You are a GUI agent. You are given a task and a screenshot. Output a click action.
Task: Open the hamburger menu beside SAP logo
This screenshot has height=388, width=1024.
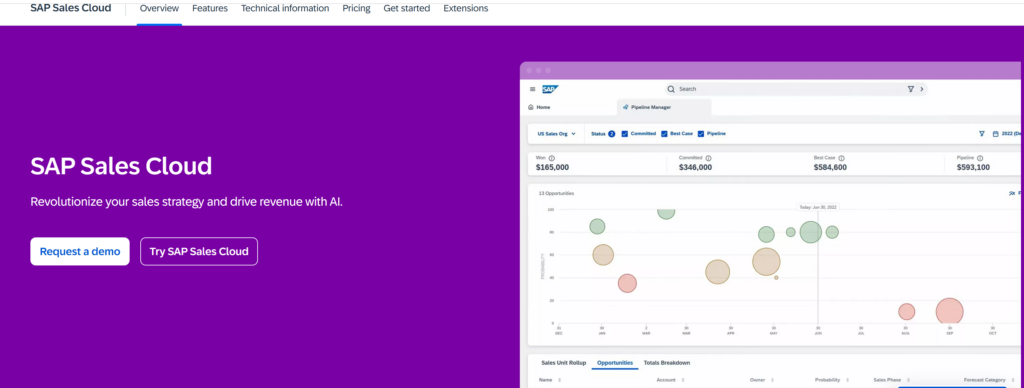[x=532, y=89]
